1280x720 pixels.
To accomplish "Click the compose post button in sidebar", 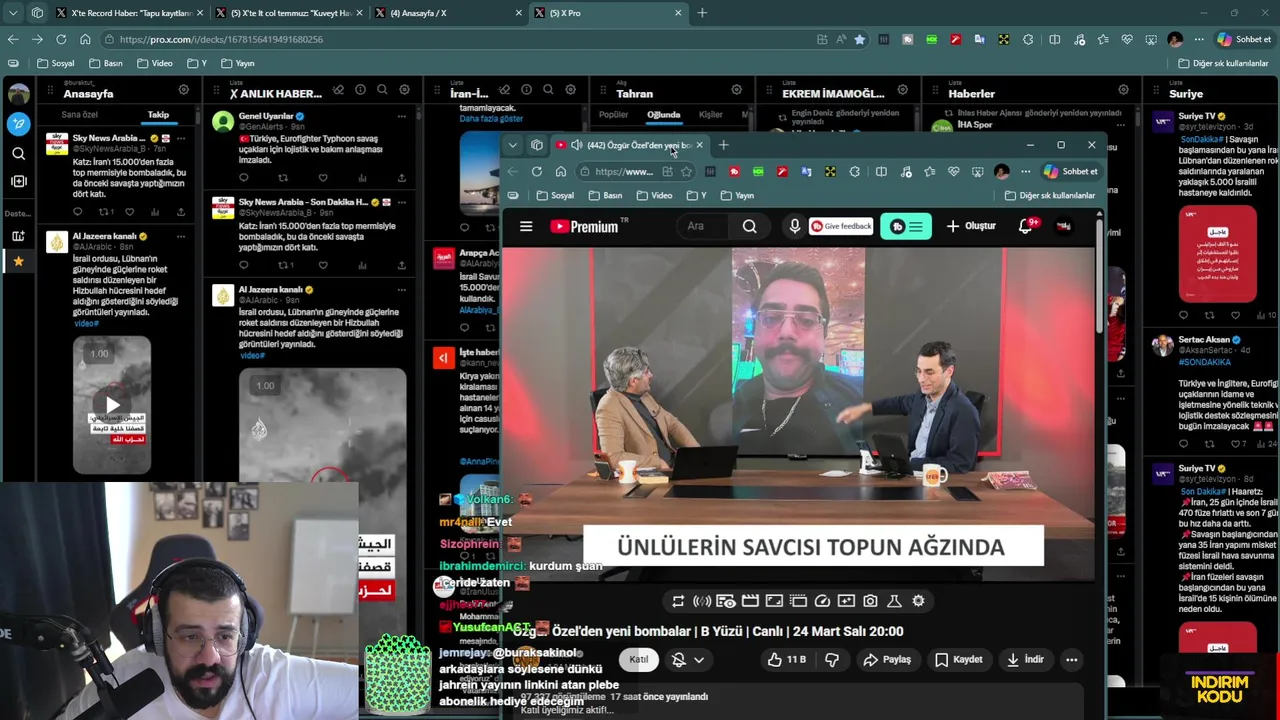I will click(x=18, y=124).
